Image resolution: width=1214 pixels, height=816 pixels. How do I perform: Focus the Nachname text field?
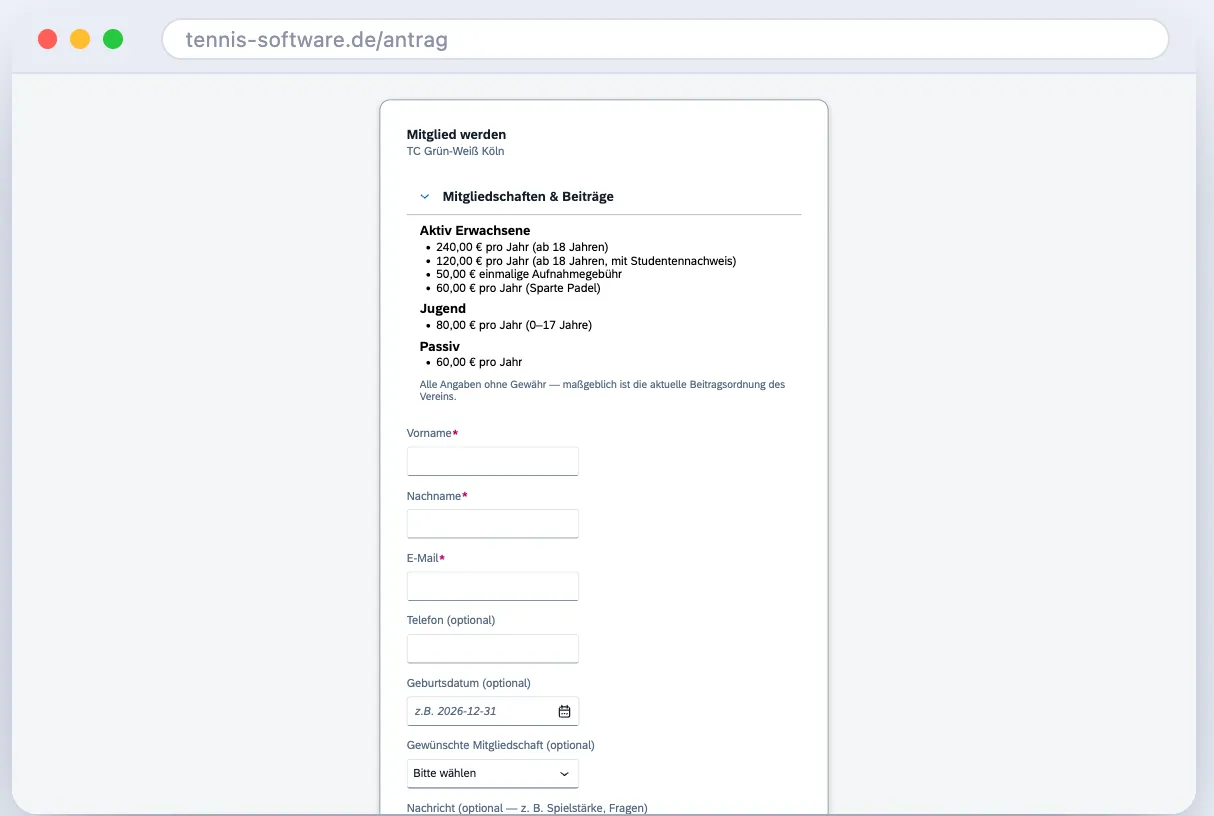pyautogui.click(x=492, y=524)
